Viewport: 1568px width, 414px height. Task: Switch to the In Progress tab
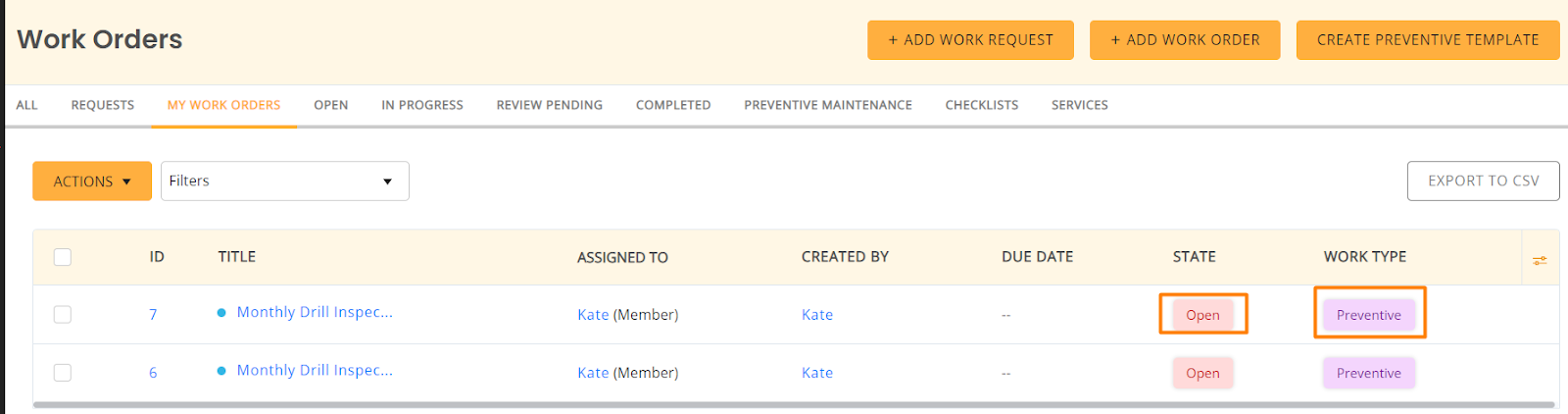[x=422, y=105]
